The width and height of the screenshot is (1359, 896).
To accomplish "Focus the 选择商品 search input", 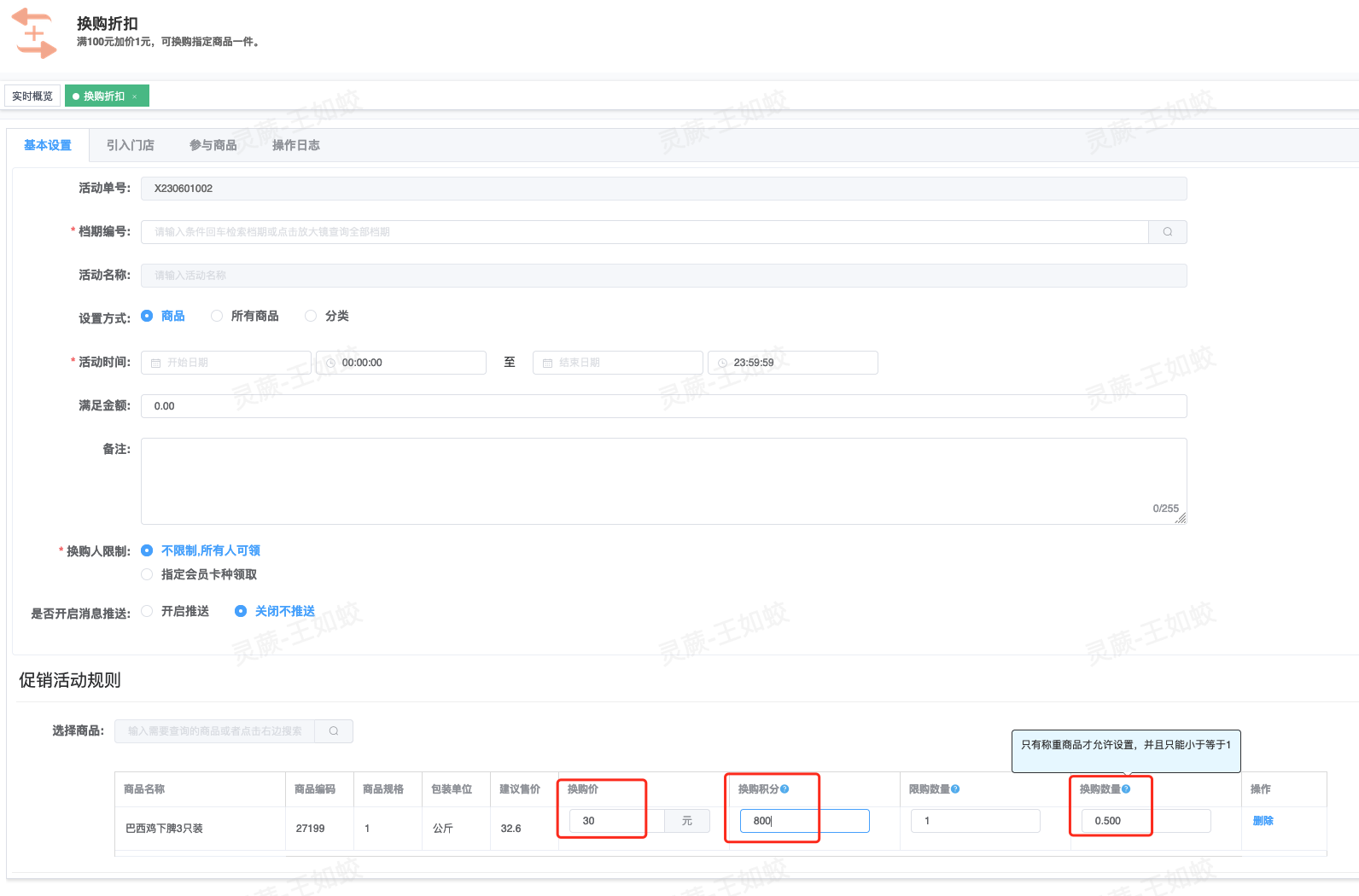I will (215, 731).
